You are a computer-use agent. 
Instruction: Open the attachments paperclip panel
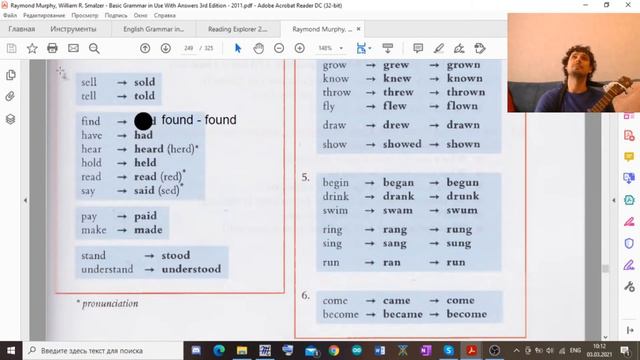click(x=11, y=97)
